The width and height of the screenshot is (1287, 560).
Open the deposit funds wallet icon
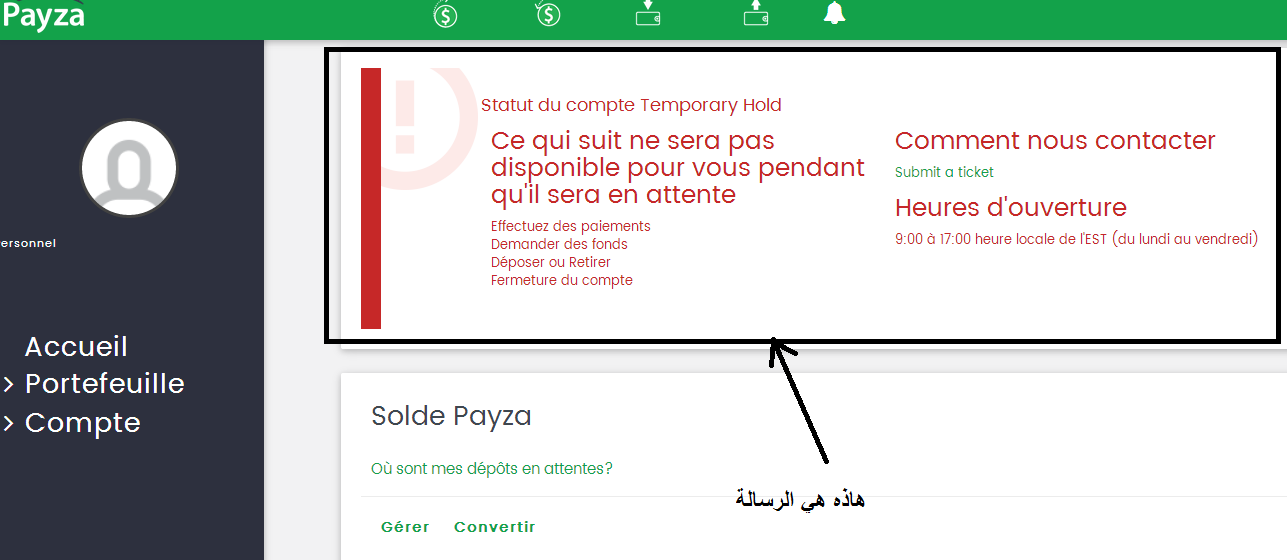tap(648, 13)
